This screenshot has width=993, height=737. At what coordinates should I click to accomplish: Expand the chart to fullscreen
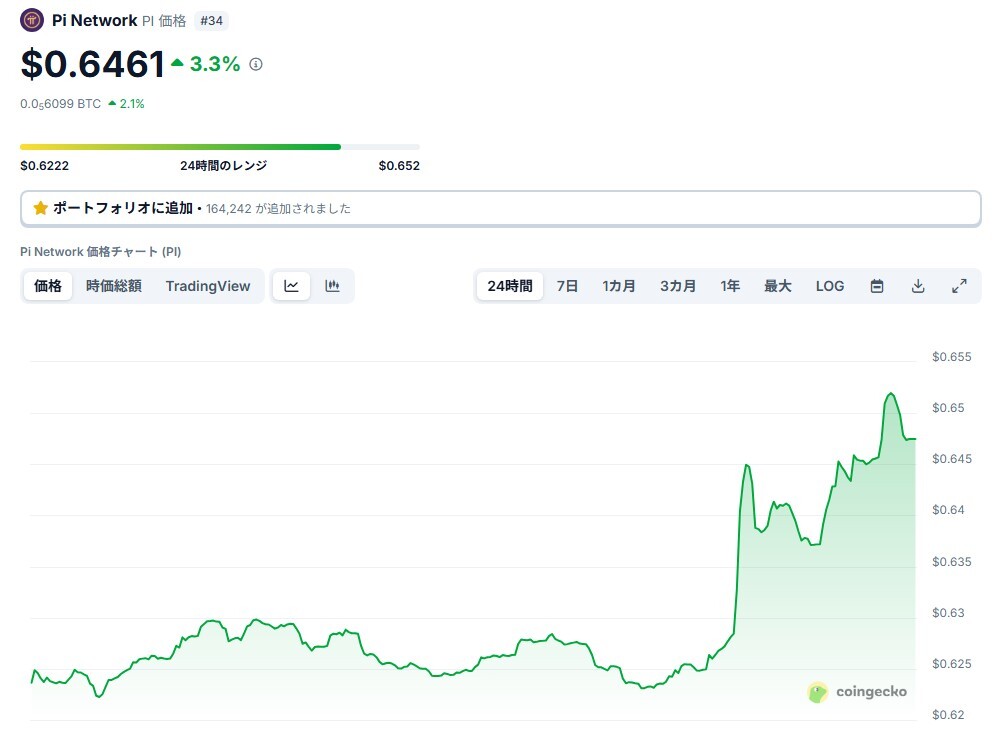point(959,286)
